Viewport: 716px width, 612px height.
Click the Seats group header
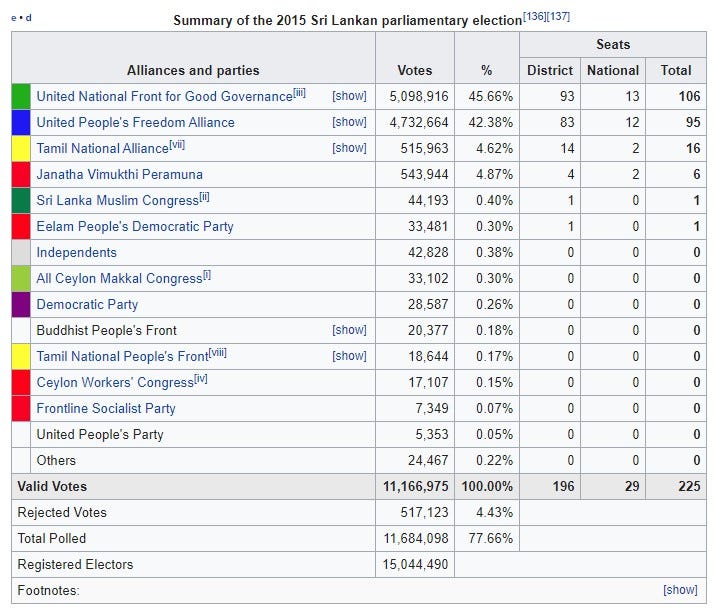tap(613, 44)
